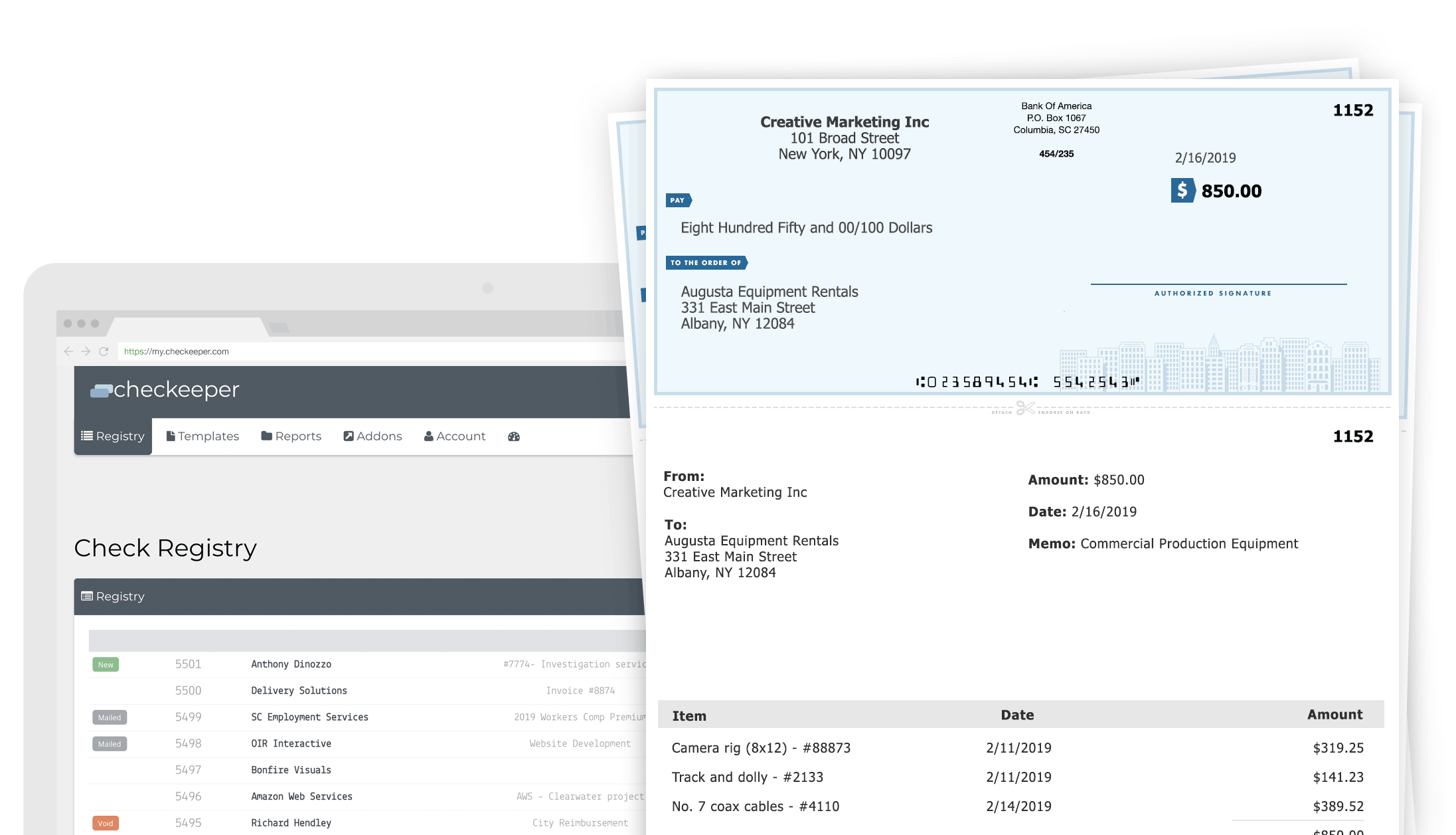The height and width of the screenshot is (835, 1456).
Task: Toggle the Mailed status on check 5499
Action: tap(109, 716)
